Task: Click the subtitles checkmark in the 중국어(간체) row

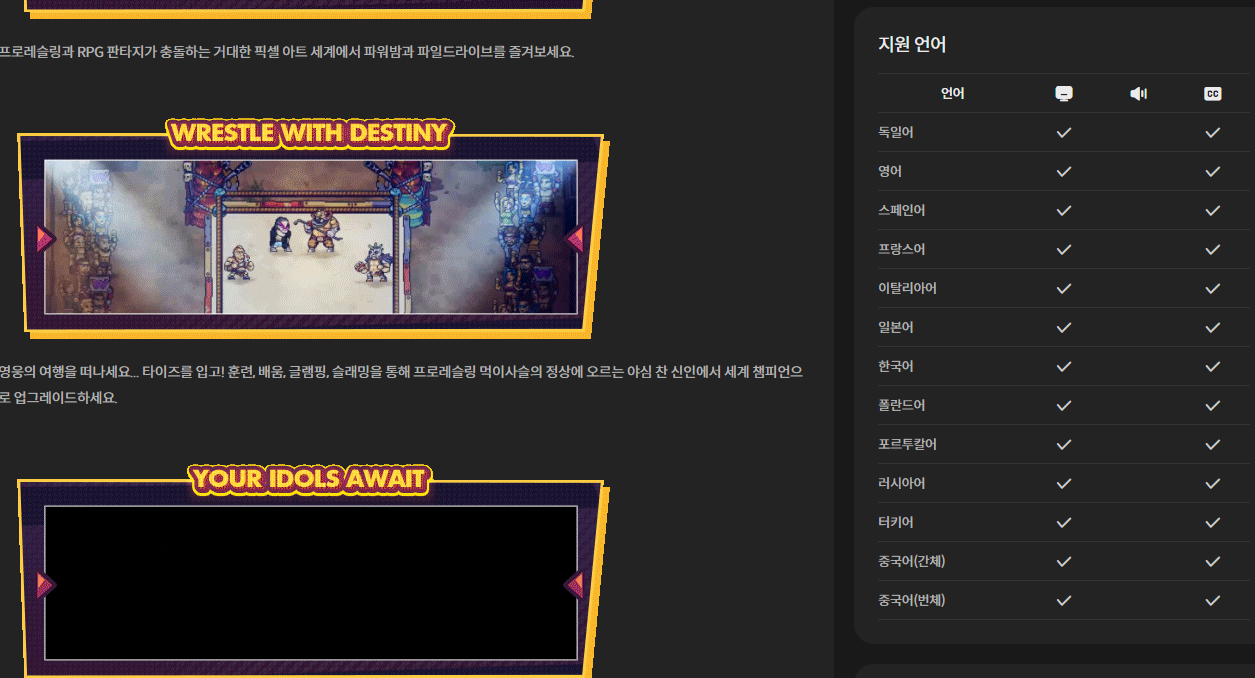Action: click(1213, 561)
